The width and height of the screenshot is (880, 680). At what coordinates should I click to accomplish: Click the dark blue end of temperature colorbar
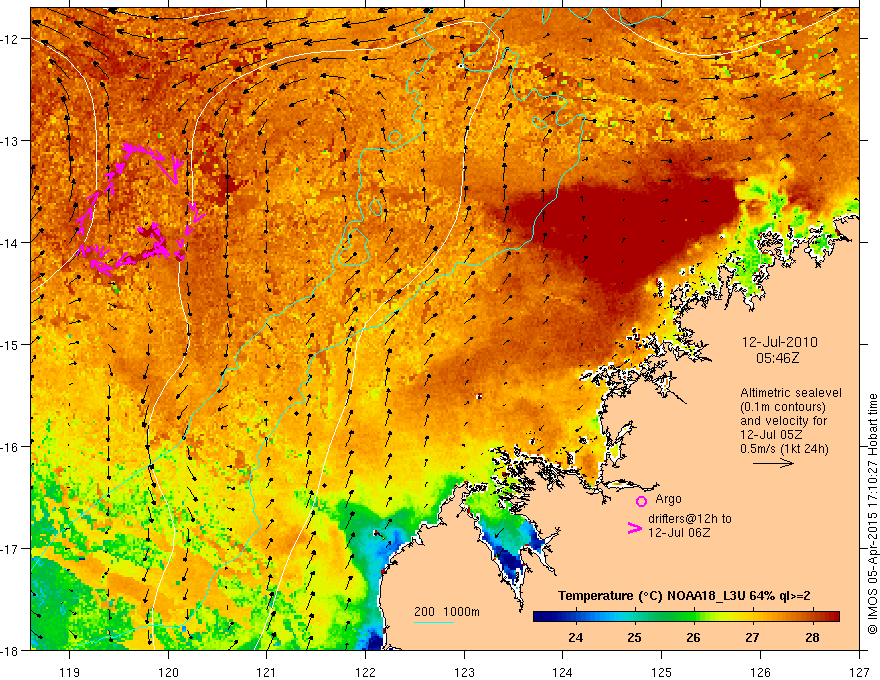(x=540, y=617)
